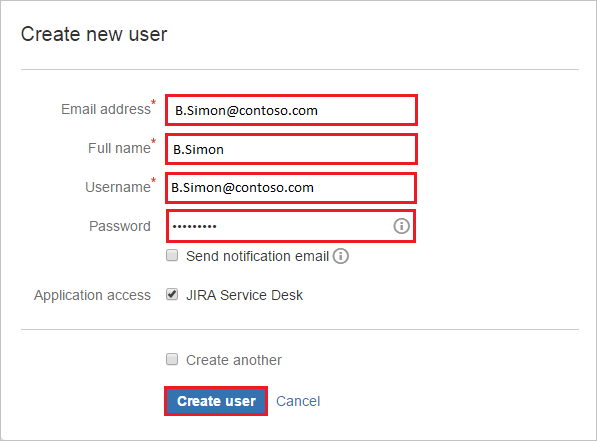Uncheck JIRA Service Desk access
Screen dimensions: 597x441
pos(172,294)
